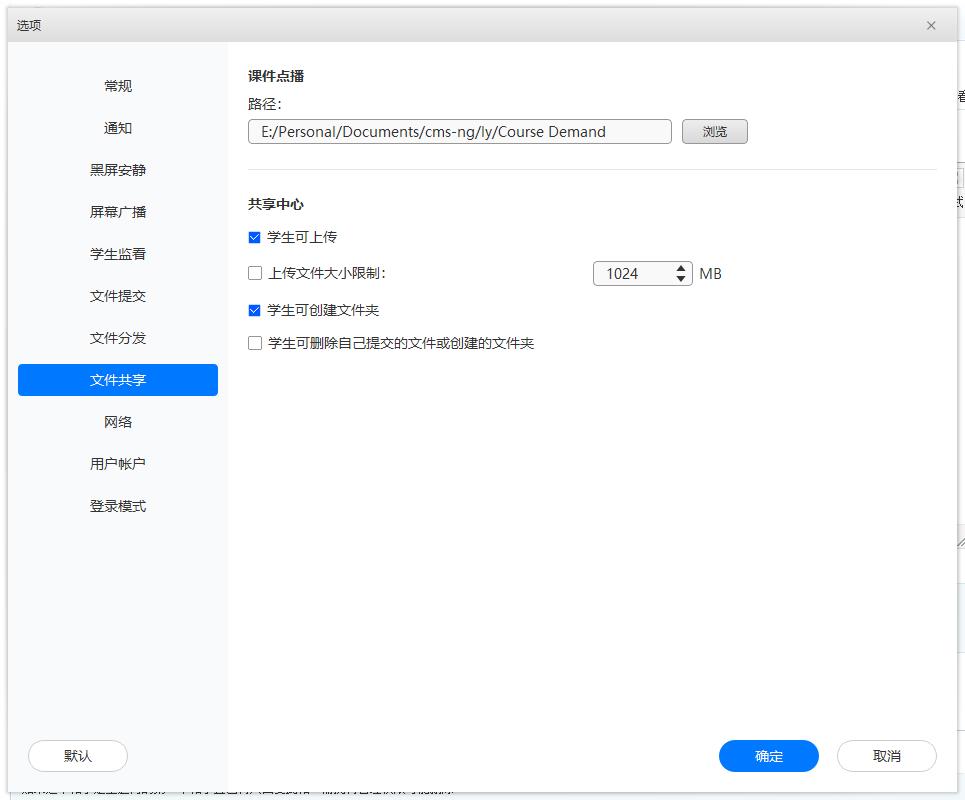This screenshot has width=965, height=800.
Task: Switch to the 用户帐户 section
Action: tap(117, 463)
